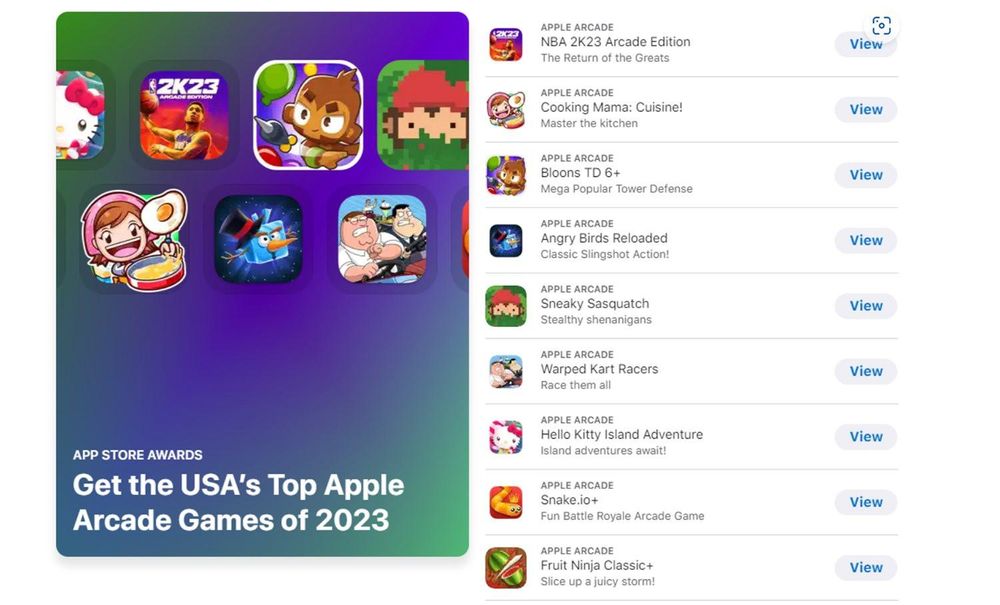Select the Bloons TD 6+ list icon
Screen dimensions: 1000x605
[x=506, y=175]
